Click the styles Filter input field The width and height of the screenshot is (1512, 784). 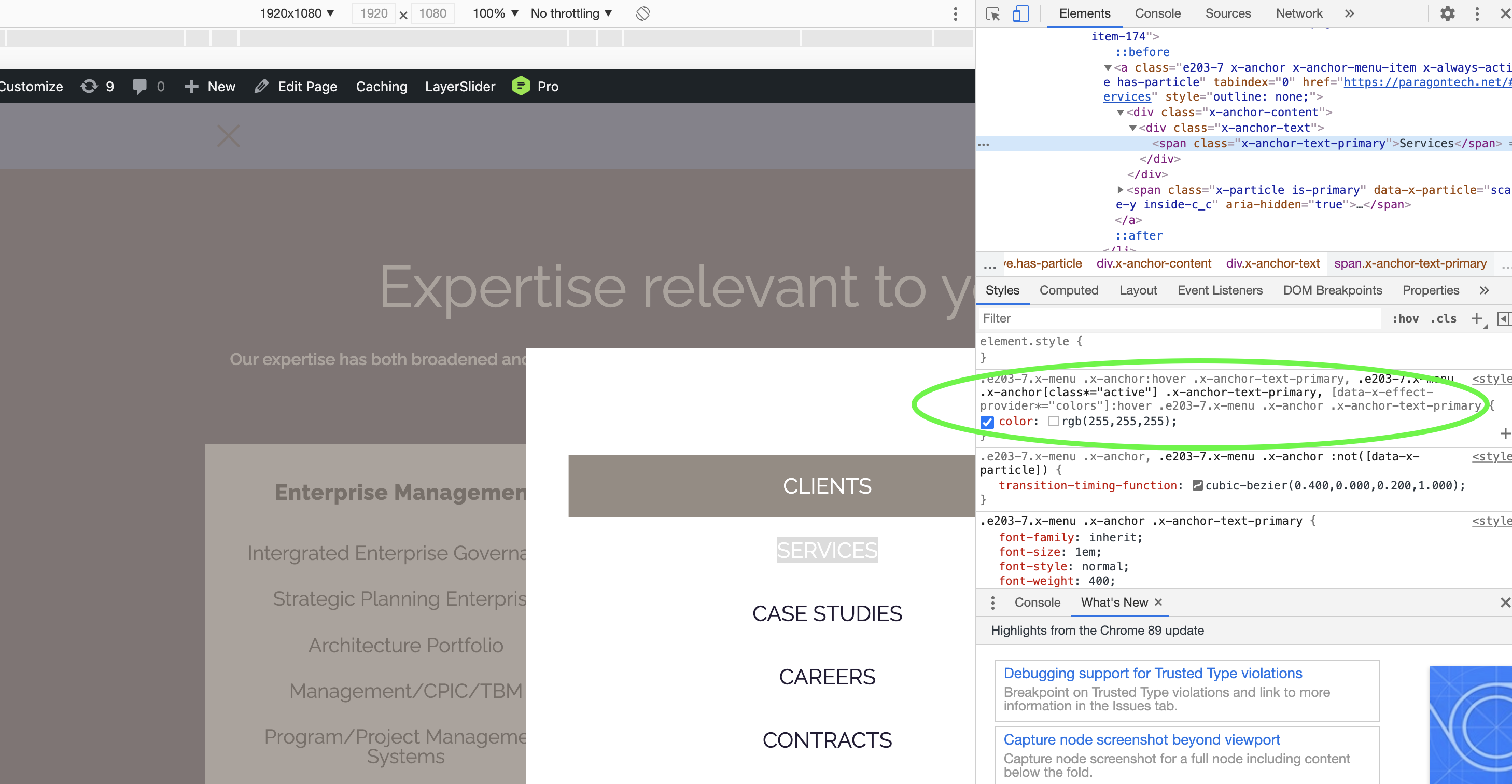(x=1180, y=319)
